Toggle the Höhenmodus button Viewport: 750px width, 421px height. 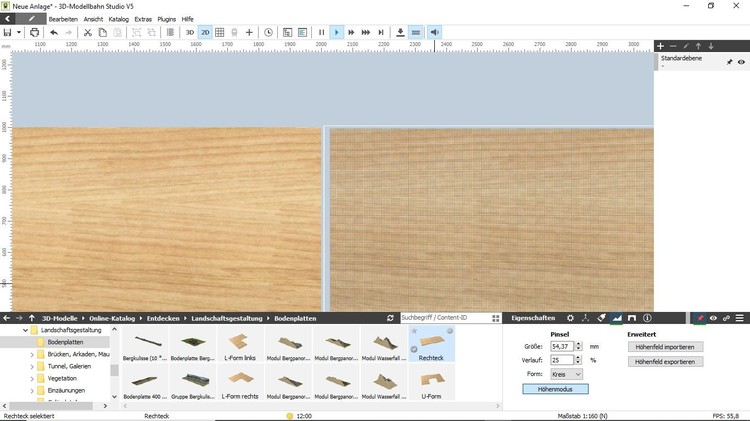point(555,388)
